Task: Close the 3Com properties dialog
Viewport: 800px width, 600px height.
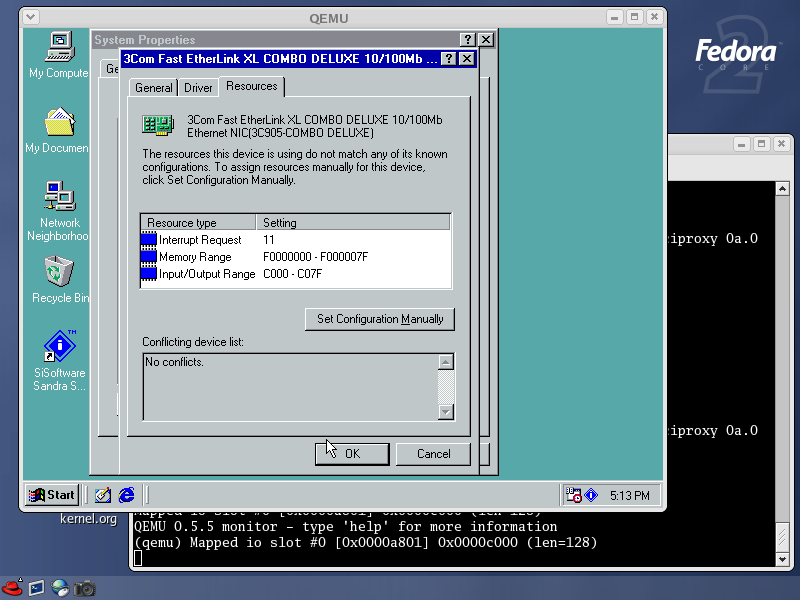Action: click(467, 59)
